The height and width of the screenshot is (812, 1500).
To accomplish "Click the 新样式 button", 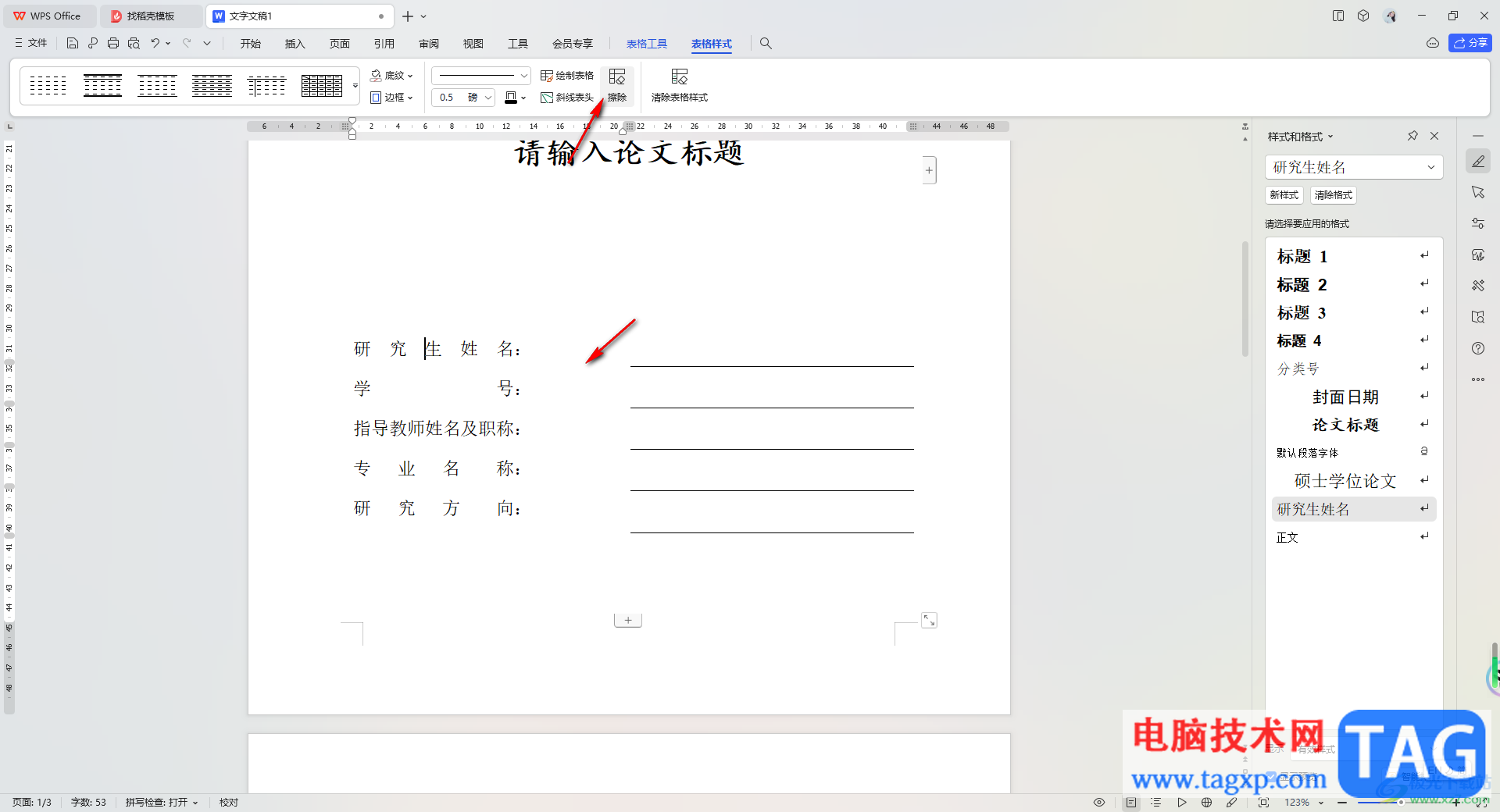I will pyautogui.click(x=1284, y=195).
